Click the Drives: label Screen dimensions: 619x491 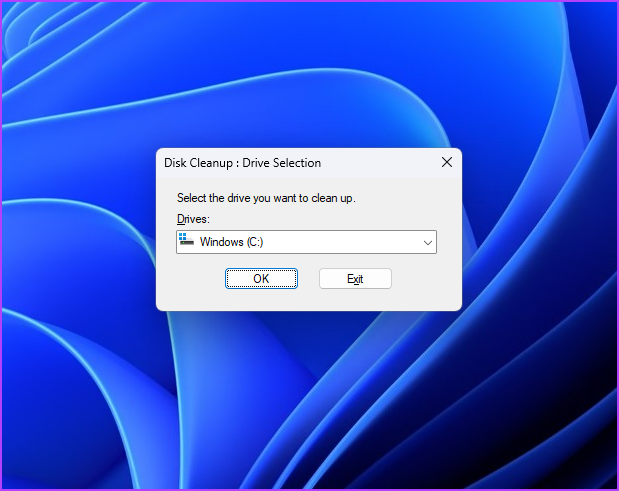(193, 219)
